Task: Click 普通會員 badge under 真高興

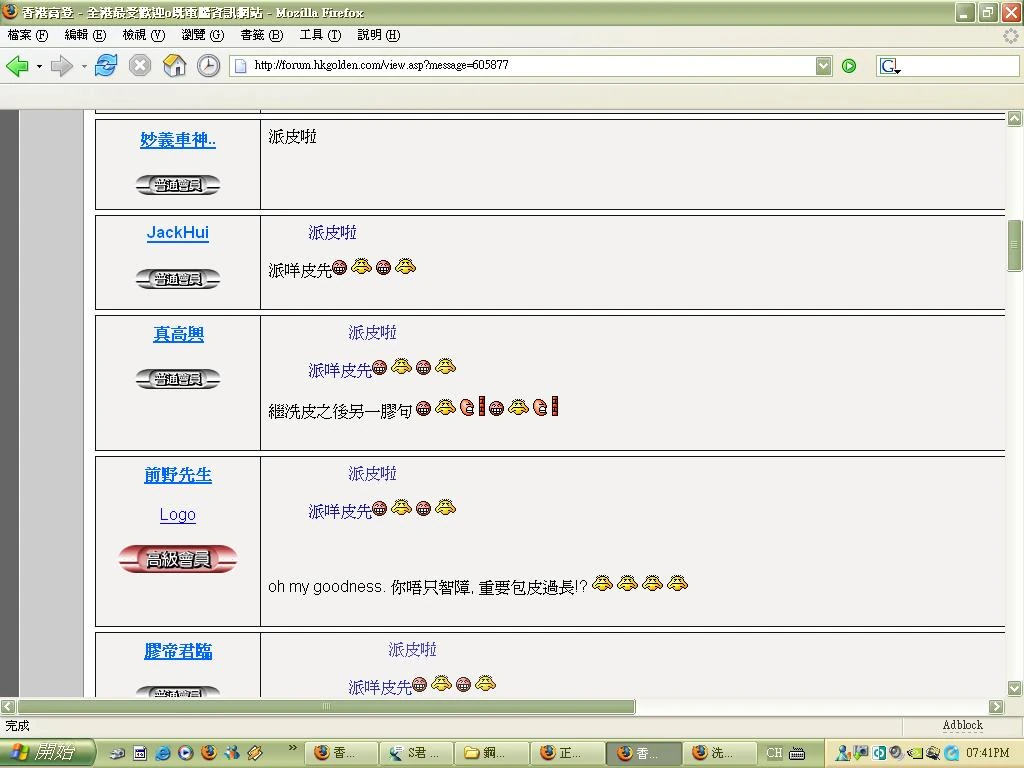Action: point(178,379)
